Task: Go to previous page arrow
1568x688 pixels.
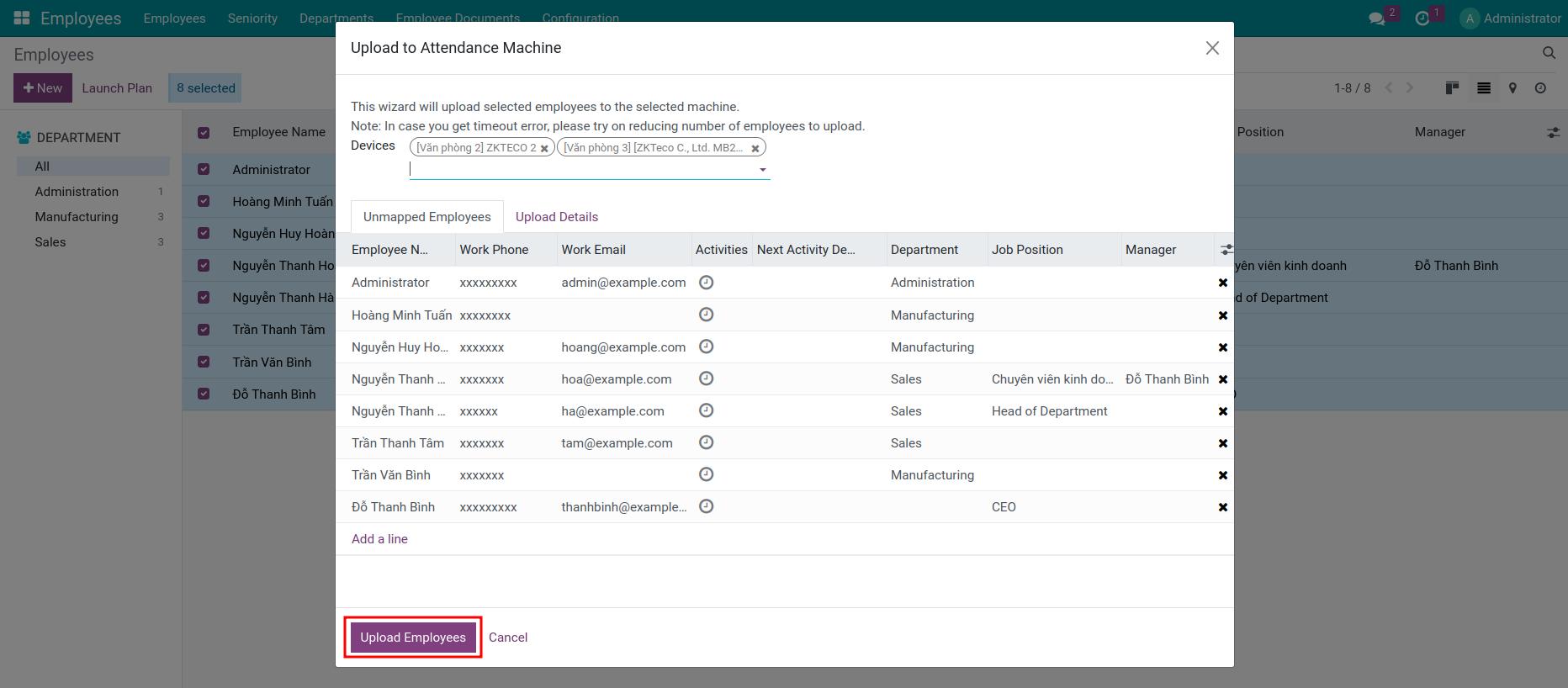Action: coord(1389,87)
